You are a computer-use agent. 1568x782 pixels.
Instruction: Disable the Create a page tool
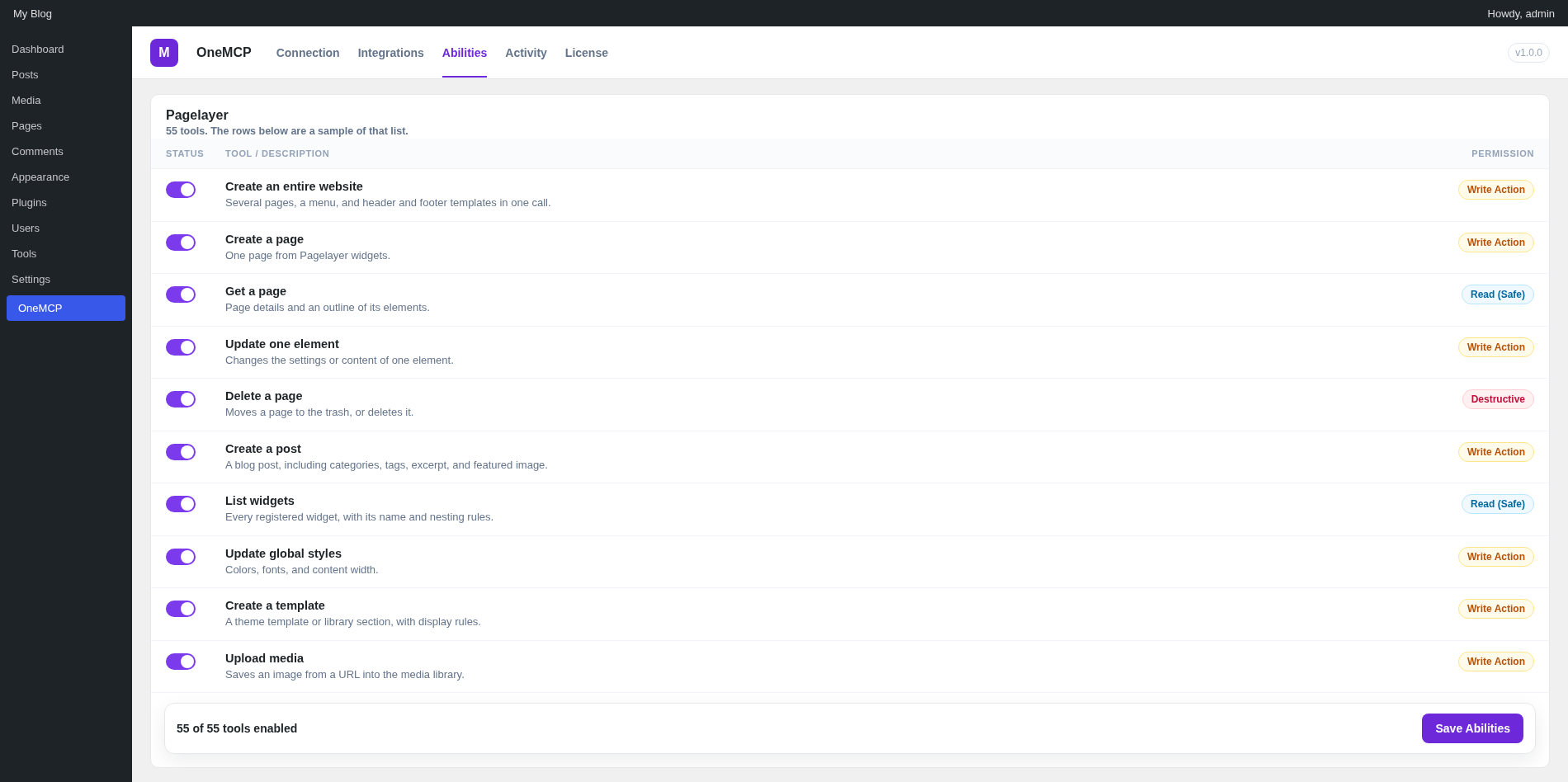tap(181, 243)
